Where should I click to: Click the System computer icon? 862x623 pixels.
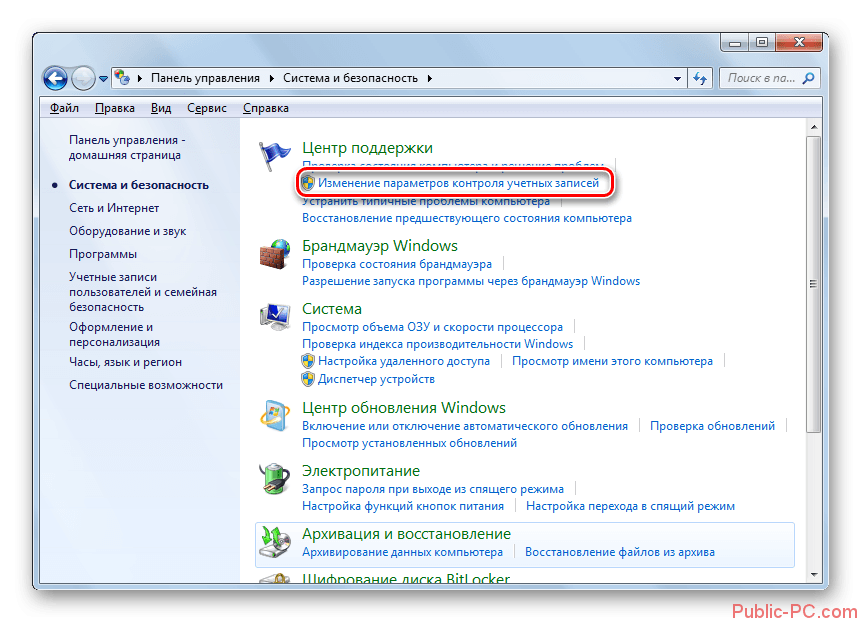275,318
